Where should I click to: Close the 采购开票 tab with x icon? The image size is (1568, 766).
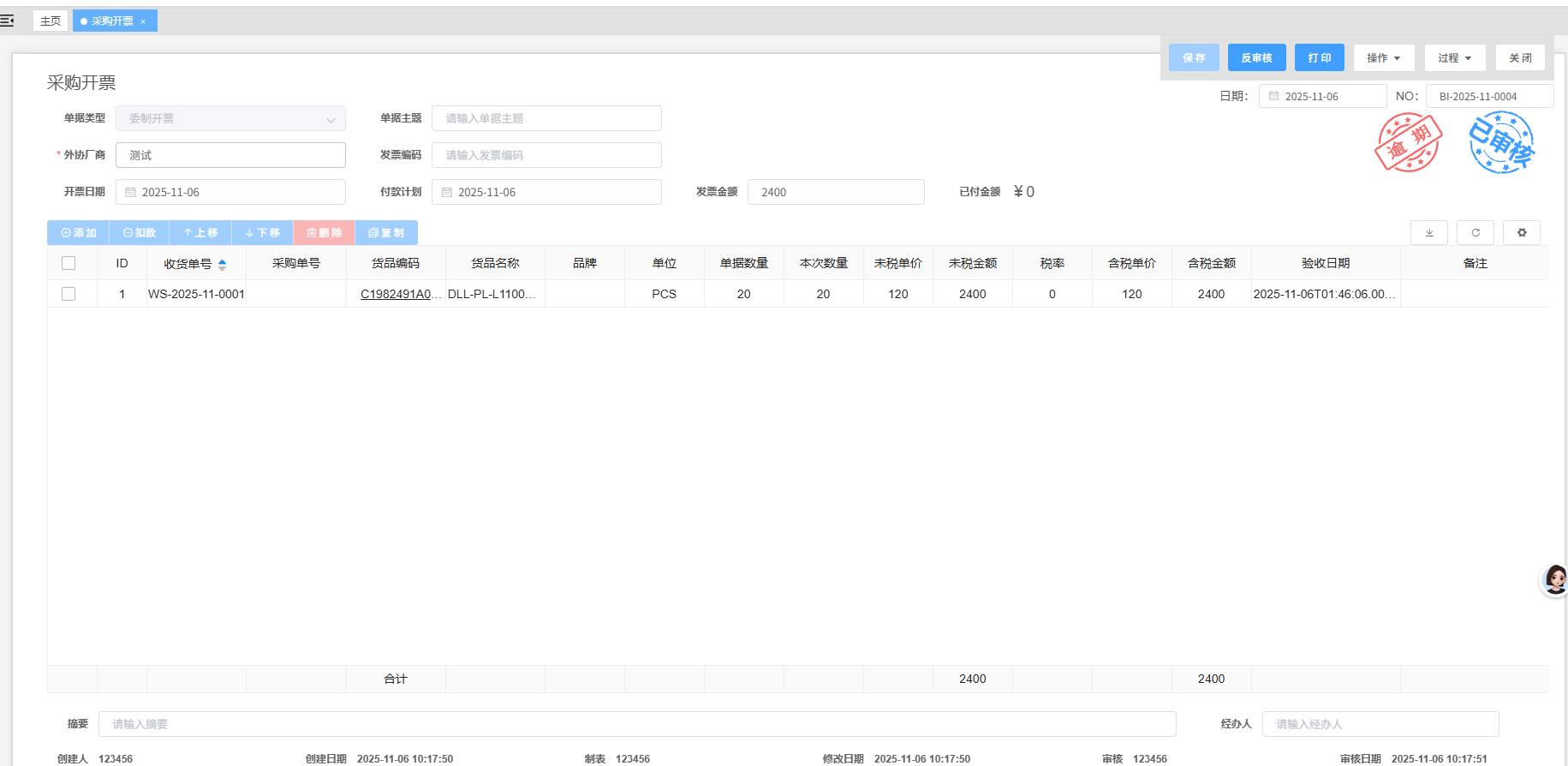point(143,21)
